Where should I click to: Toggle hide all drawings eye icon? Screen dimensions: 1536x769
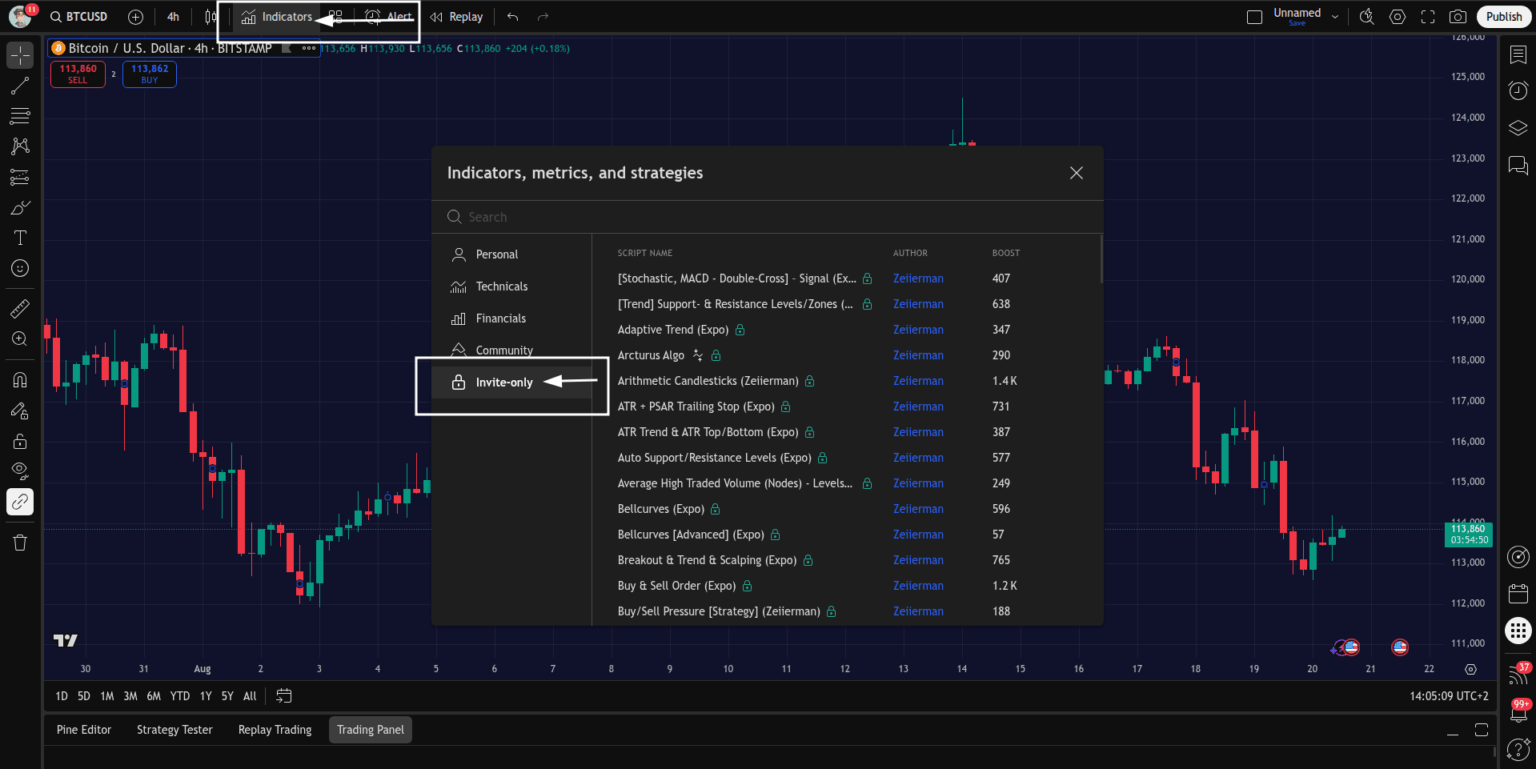20,471
